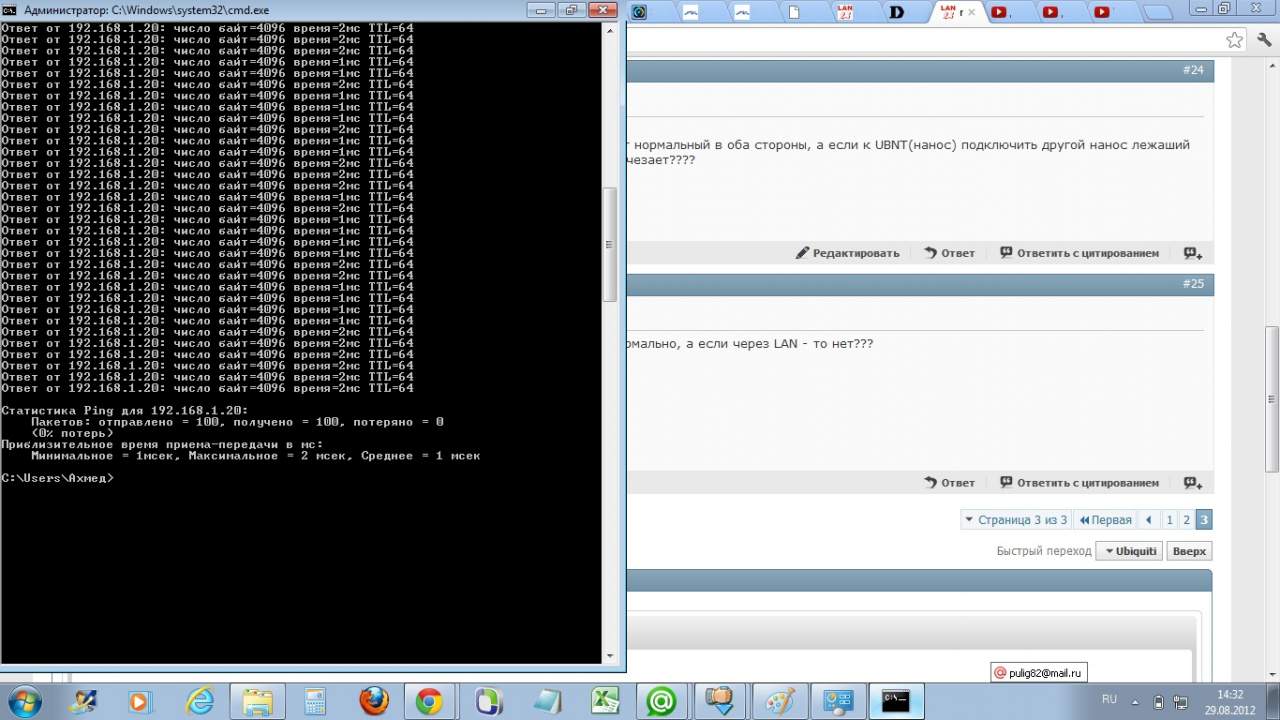Image resolution: width=1280 pixels, height=720 pixels.
Task: Launch Windows Explorer folder icon on taskbar
Action: click(x=257, y=702)
